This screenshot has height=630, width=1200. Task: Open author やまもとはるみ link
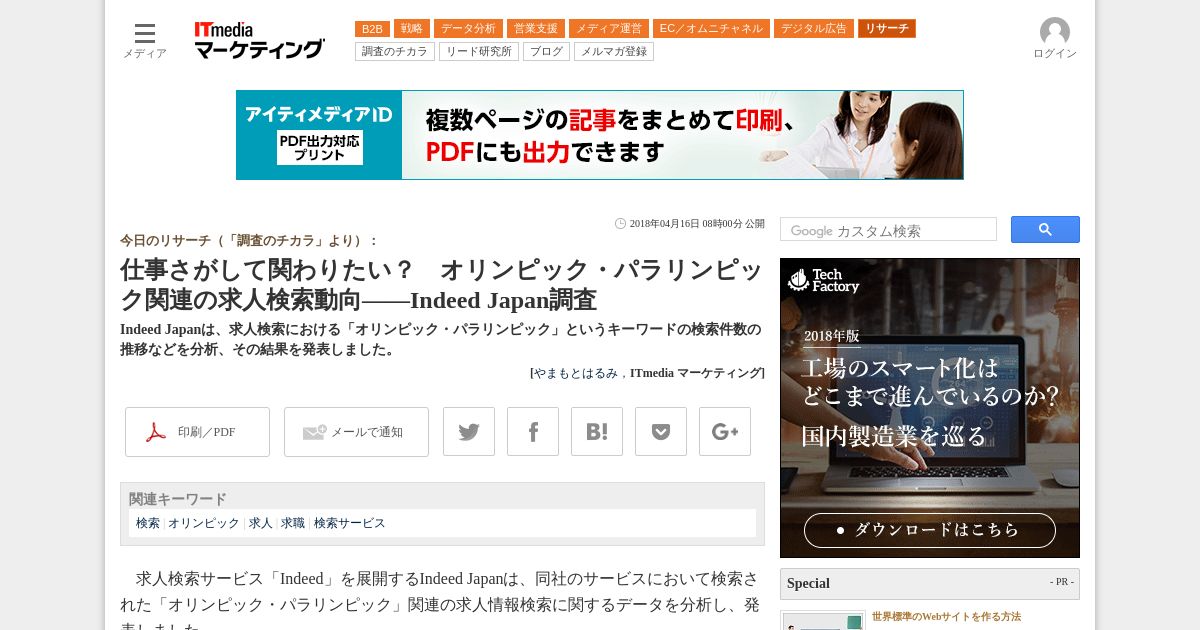click(575, 373)
